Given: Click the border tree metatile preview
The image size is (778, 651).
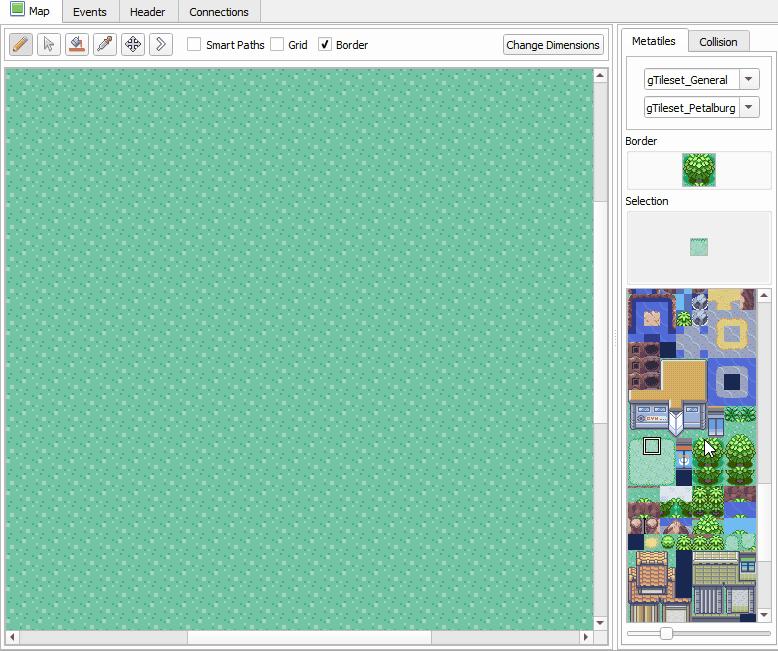Looking at the screenshot, I should (x=698, y=170).
